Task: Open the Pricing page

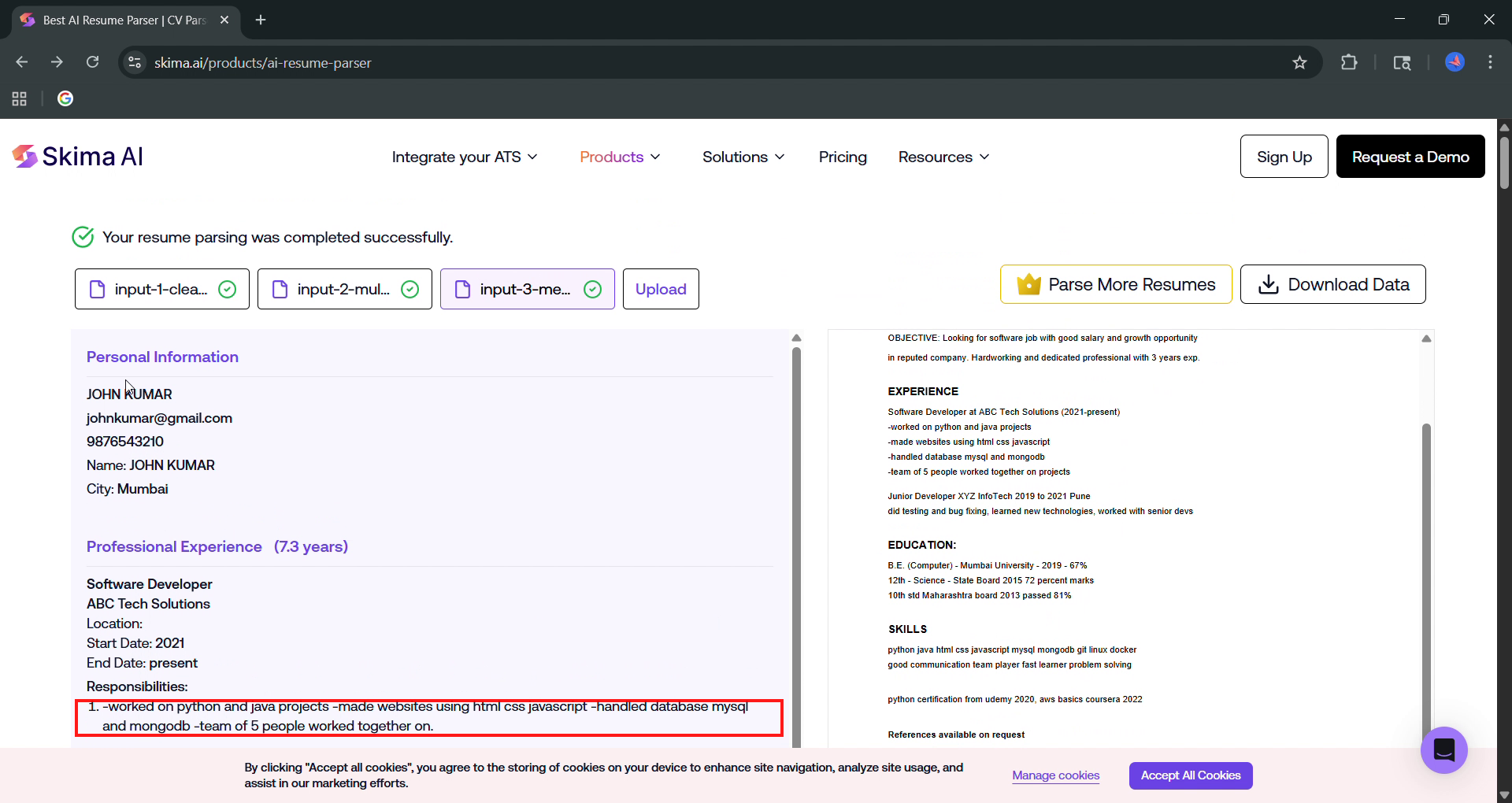Action: click(843, 157)
